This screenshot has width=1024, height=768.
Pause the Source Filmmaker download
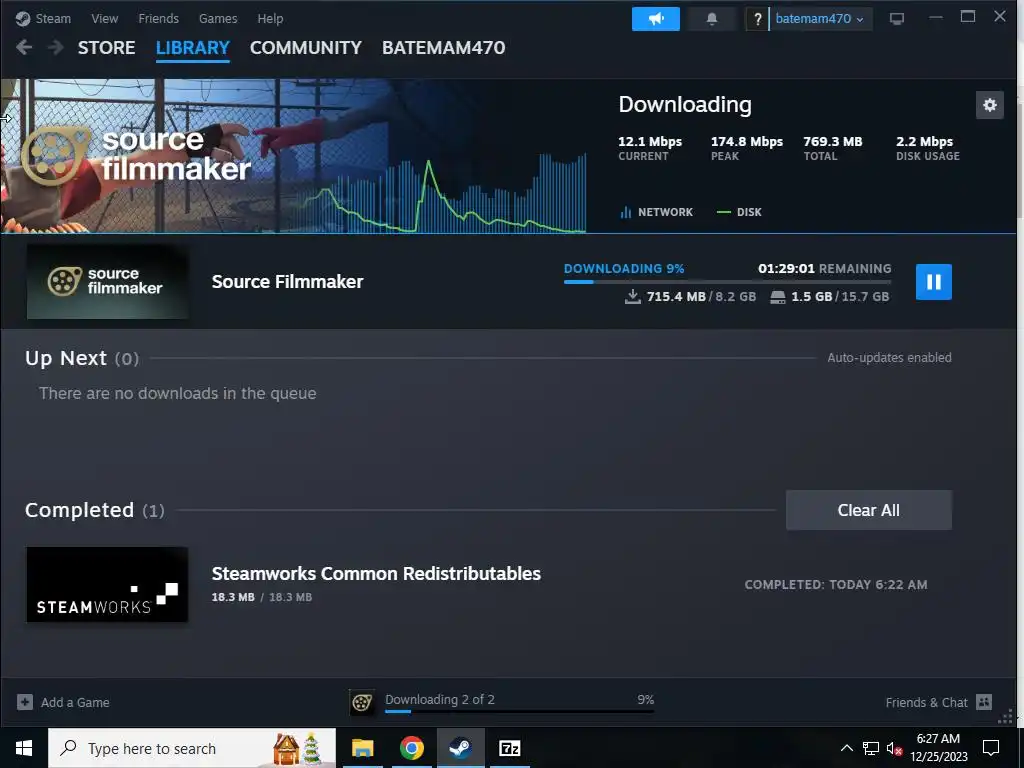933,282
